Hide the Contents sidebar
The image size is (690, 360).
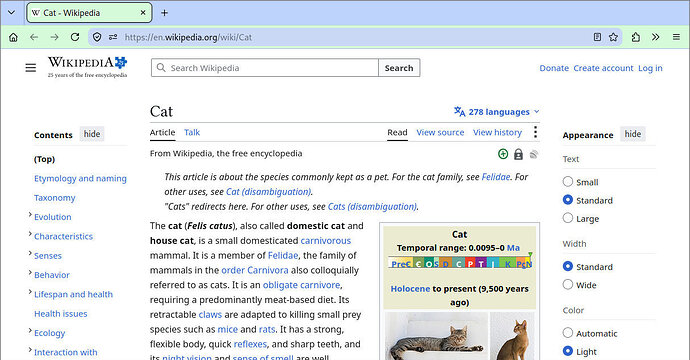[92, 134]
